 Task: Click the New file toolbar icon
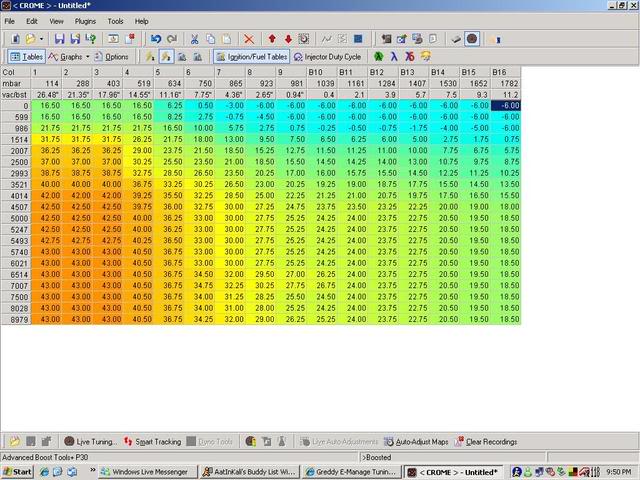coord(16,39)
